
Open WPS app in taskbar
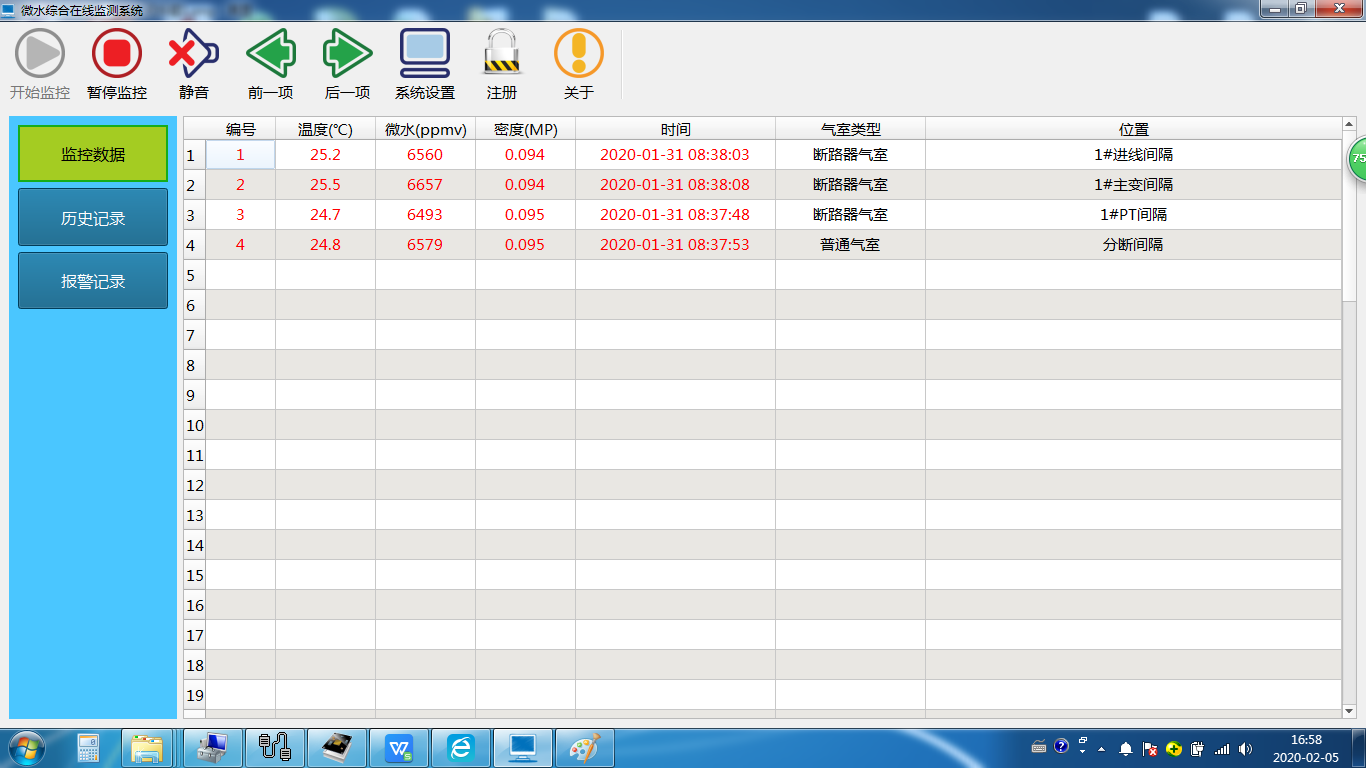399,748
